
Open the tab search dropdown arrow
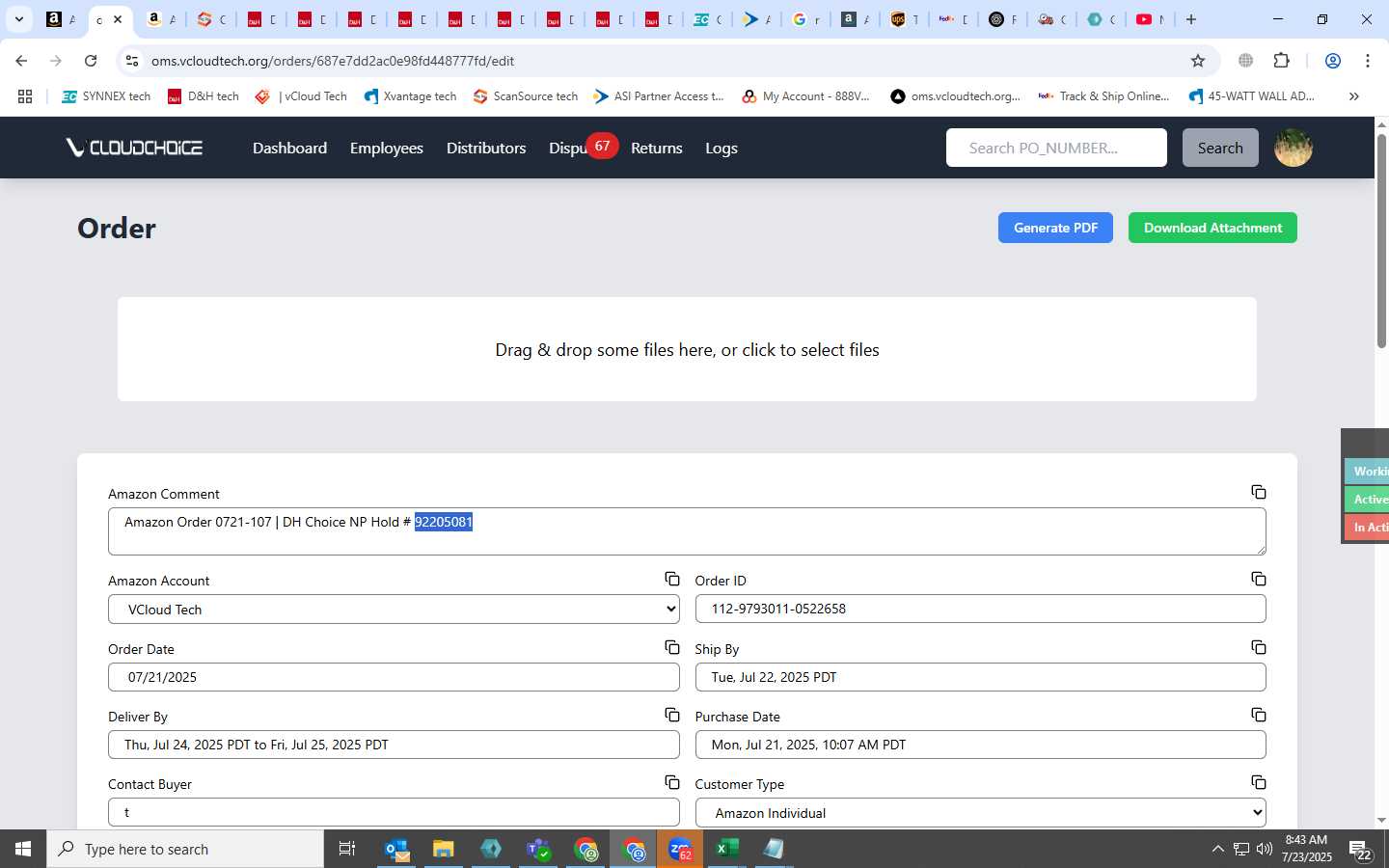pos(18,19)
